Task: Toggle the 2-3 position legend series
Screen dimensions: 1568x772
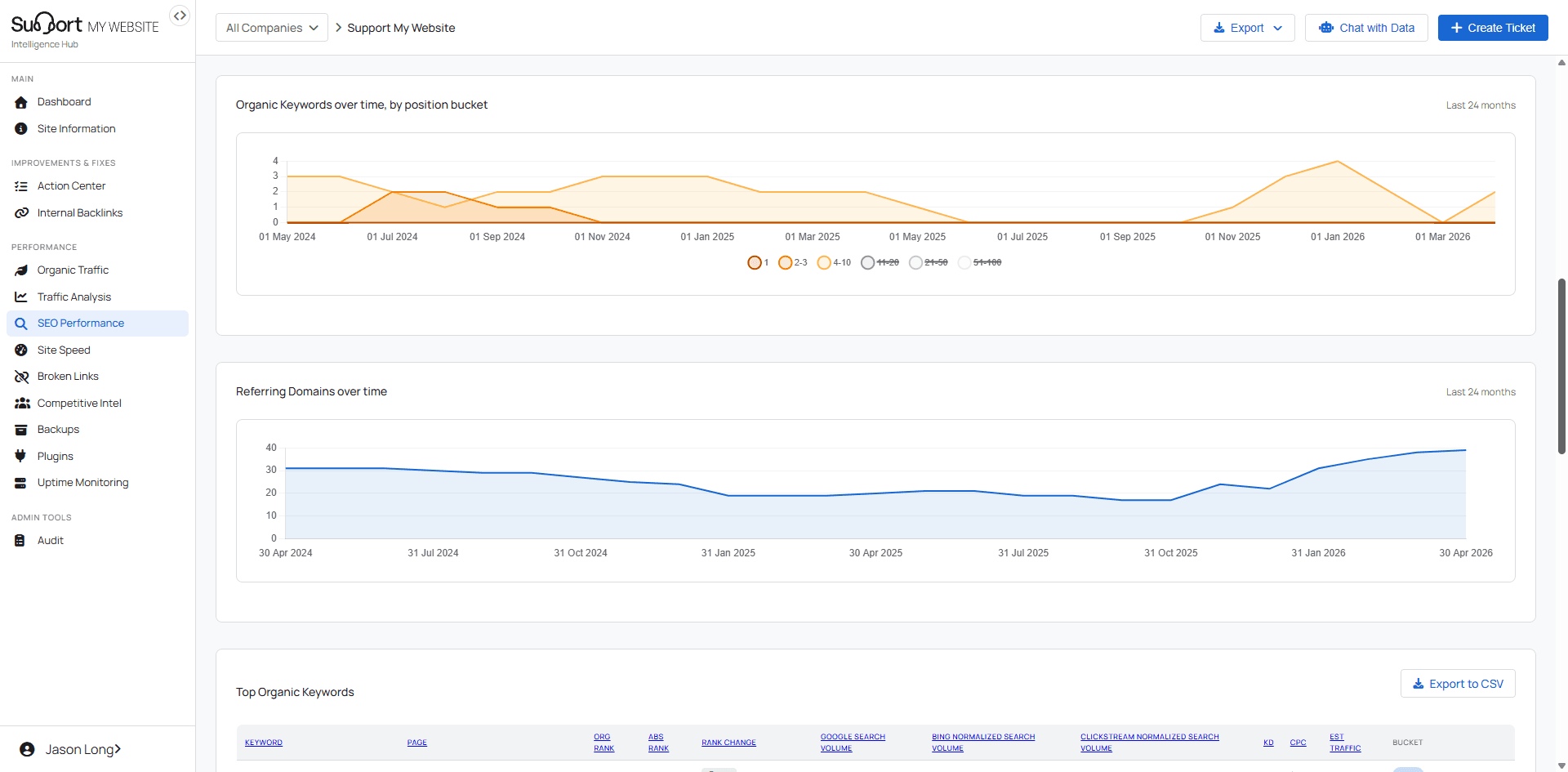Action: (793, 262)
